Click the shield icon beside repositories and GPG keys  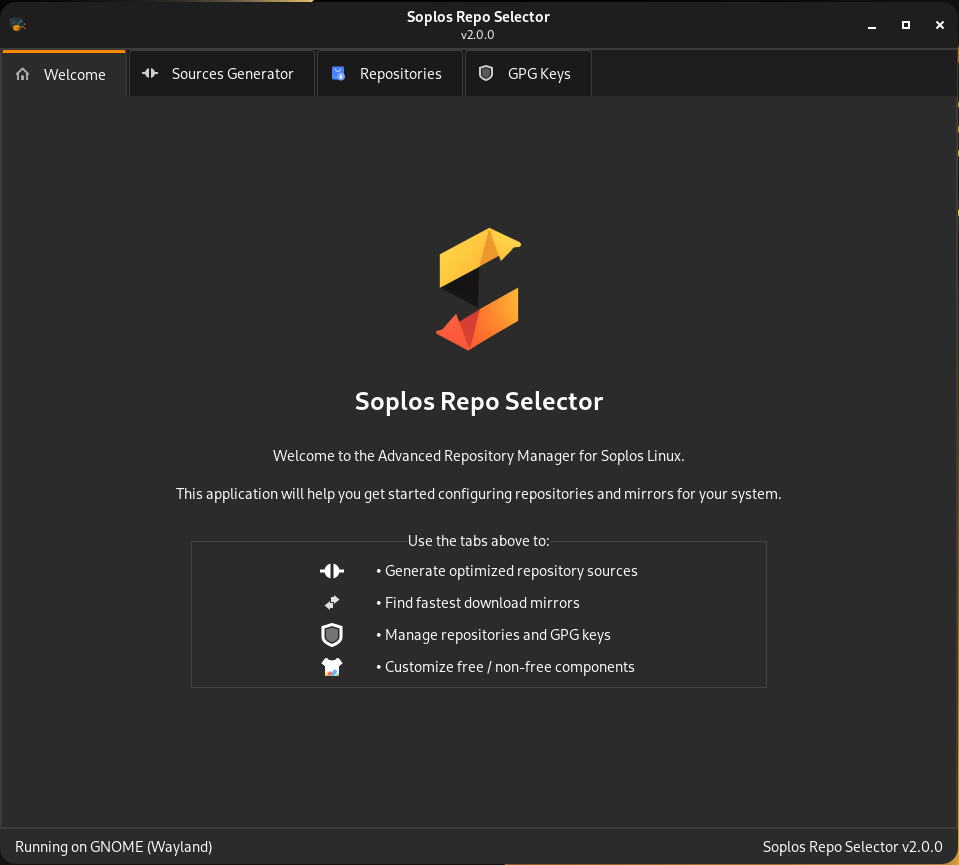pos(331,635)
